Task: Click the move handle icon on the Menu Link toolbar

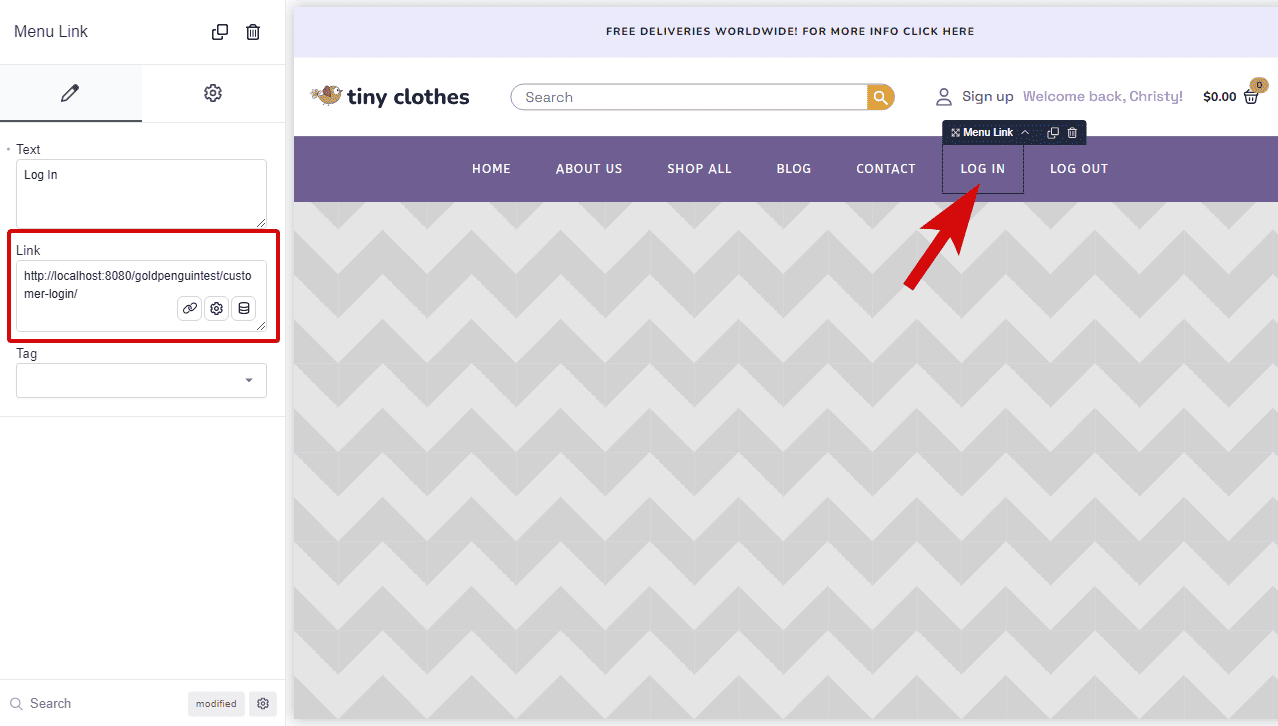Action: point(955,133)
